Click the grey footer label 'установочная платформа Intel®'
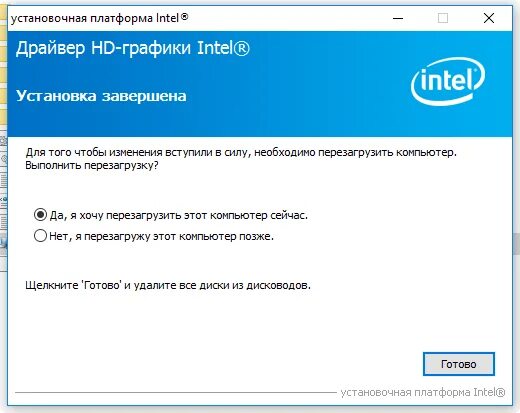 [423, 392]
